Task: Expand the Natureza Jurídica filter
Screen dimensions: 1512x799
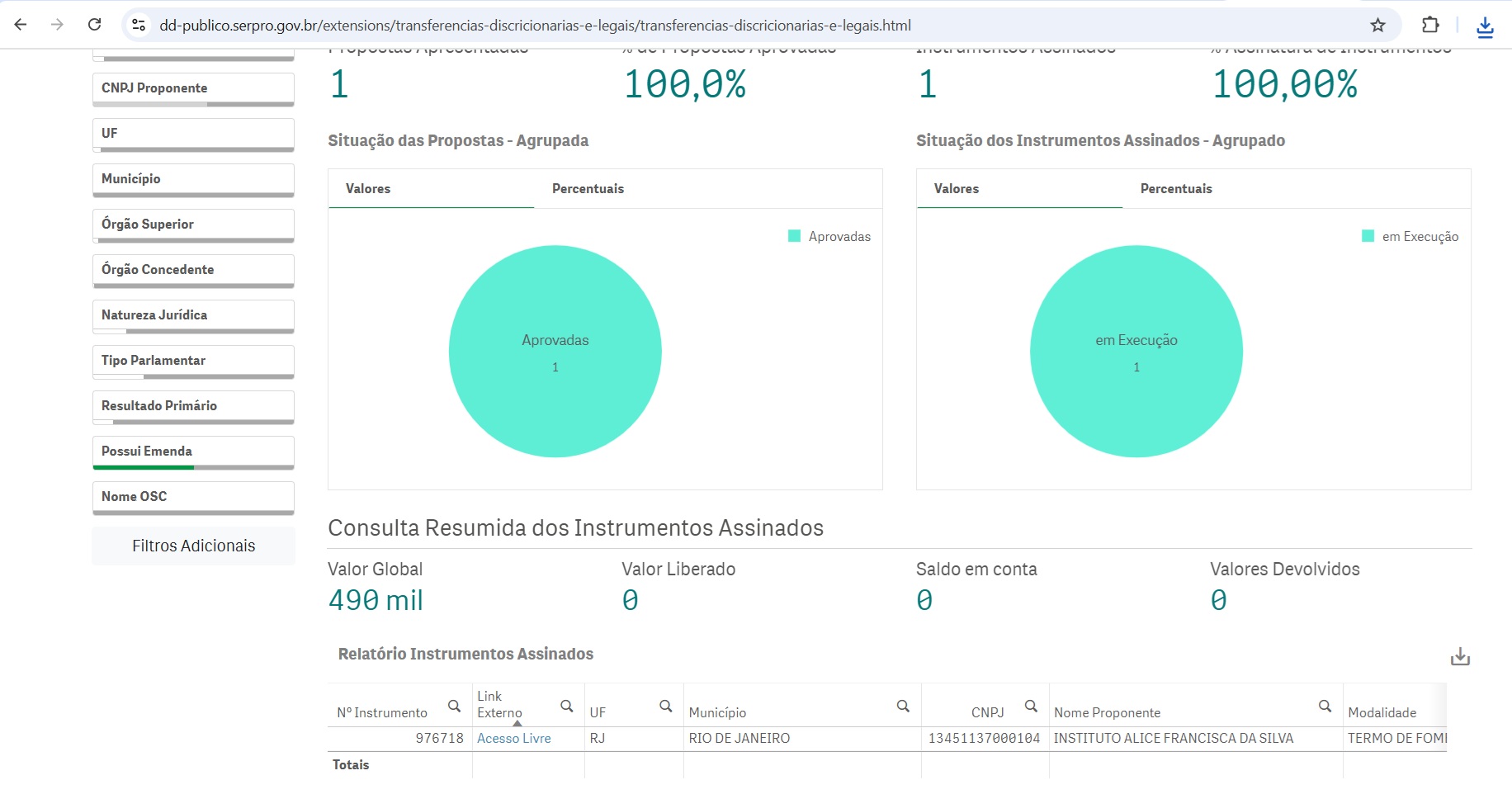Action: pos(193,315)
